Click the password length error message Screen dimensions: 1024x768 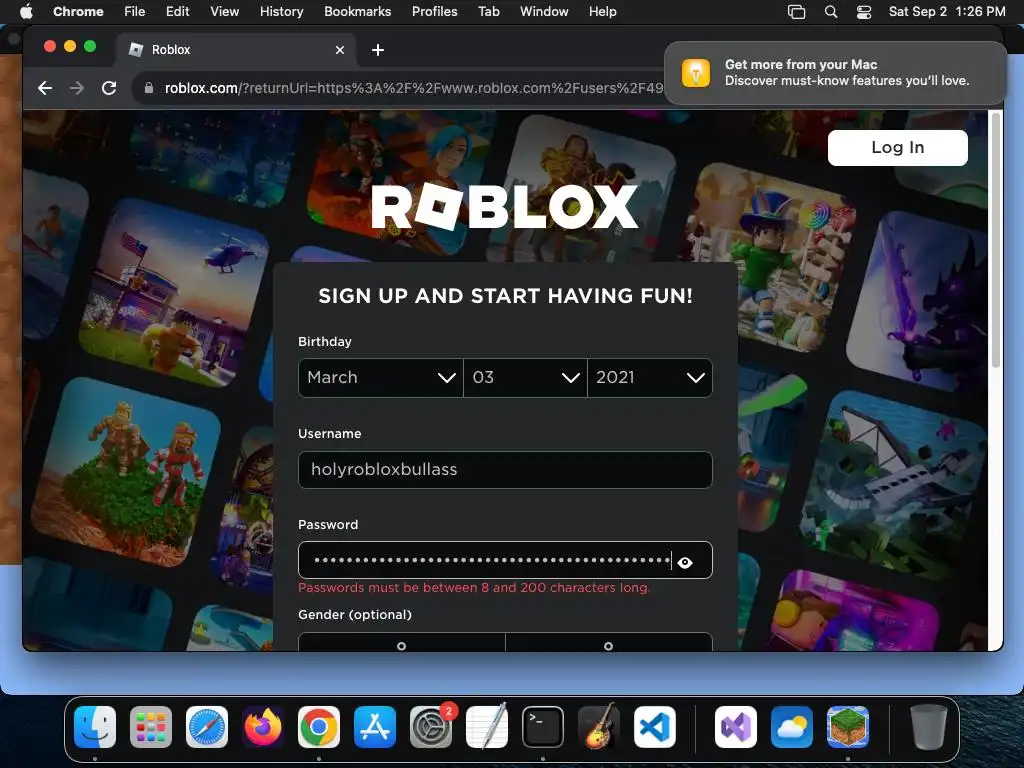[474, 588]
